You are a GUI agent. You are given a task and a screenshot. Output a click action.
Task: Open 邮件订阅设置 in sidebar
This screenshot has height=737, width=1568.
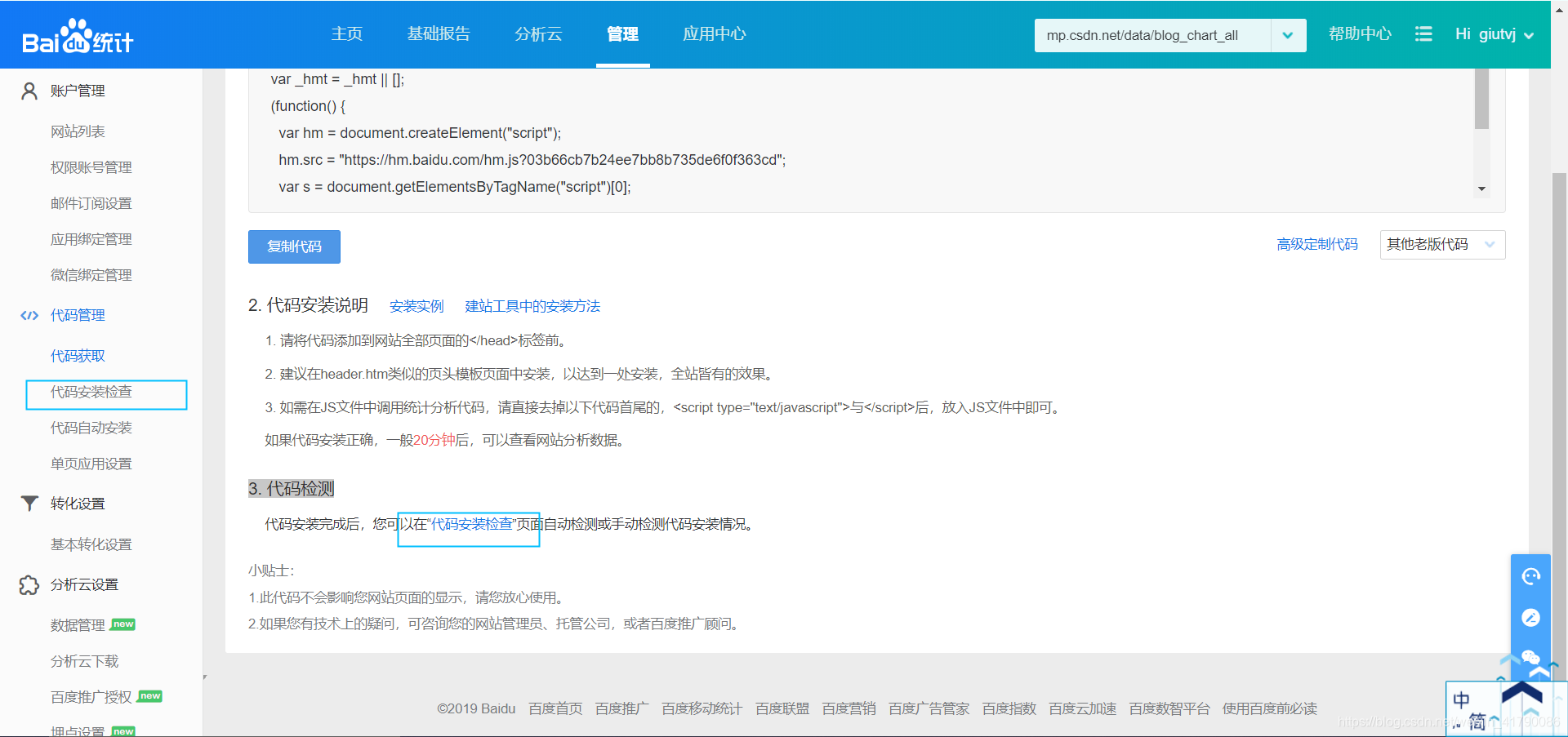tap(91, 203)
